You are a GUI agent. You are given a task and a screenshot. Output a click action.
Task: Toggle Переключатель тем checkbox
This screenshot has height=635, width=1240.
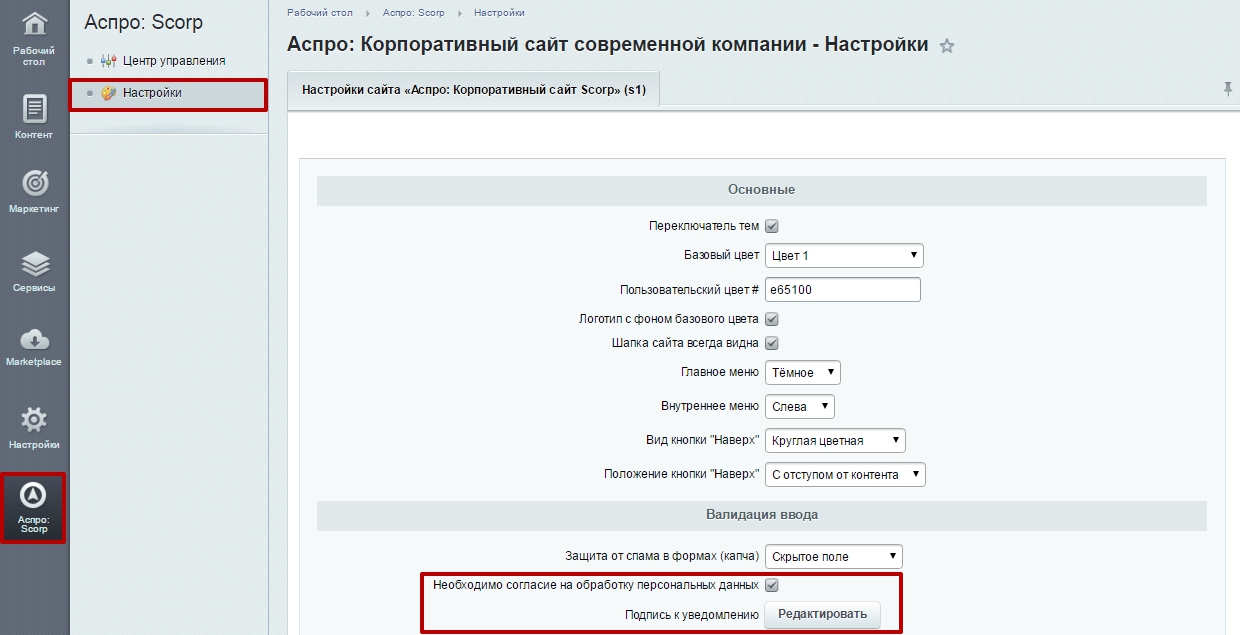(x=771, y=227)
